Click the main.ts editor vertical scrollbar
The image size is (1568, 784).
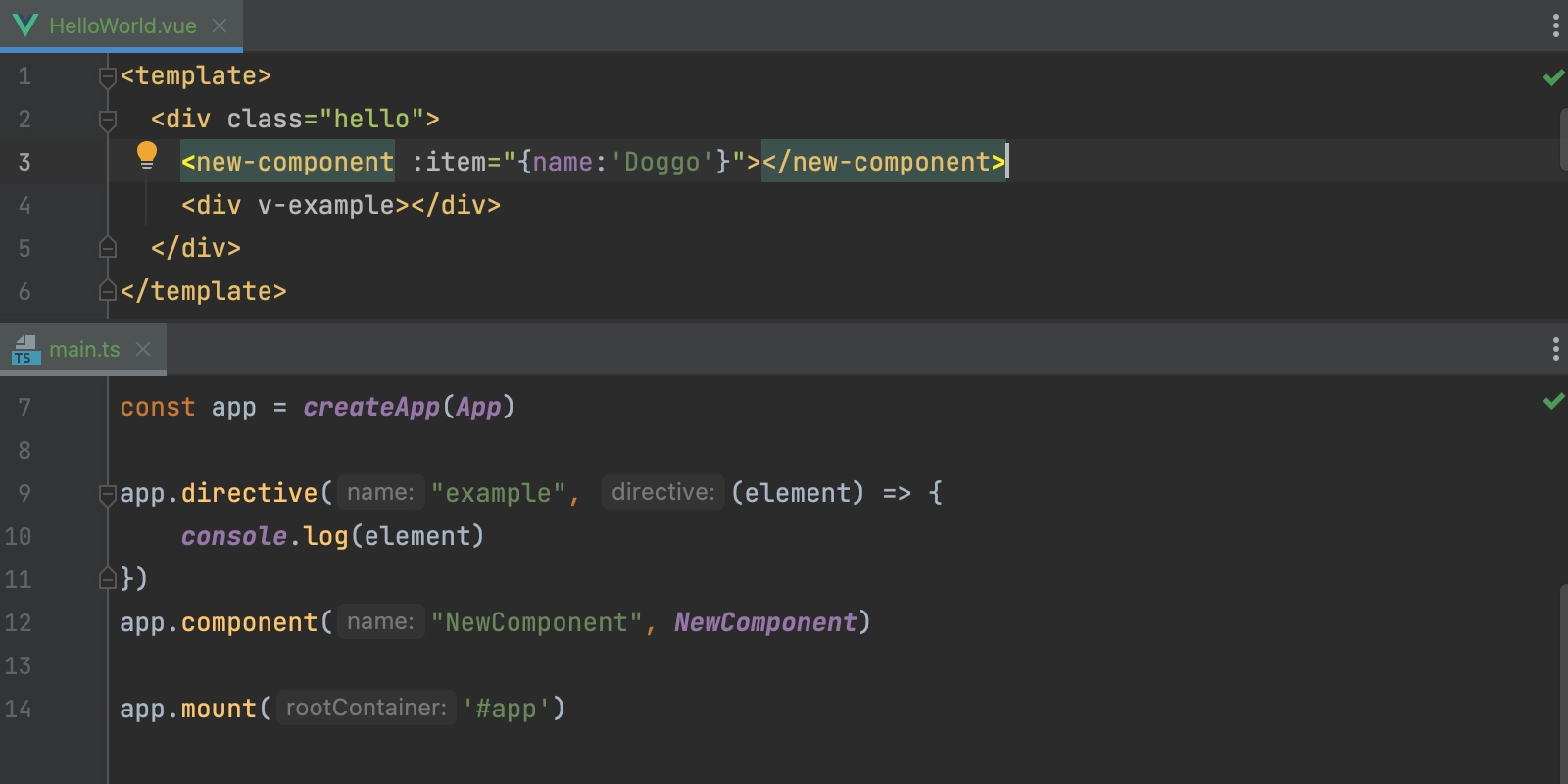[x=1563, y=684]
